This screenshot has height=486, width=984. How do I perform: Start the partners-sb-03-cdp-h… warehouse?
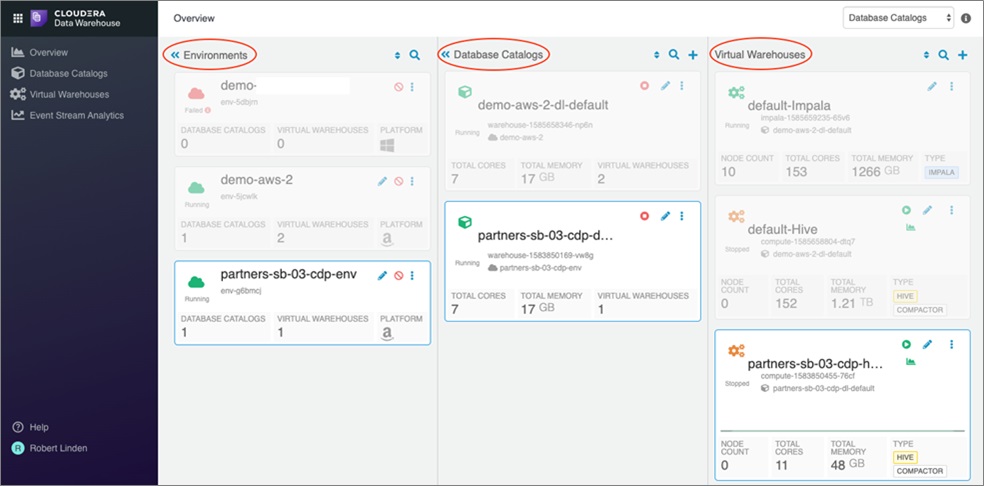click(906, 344)
